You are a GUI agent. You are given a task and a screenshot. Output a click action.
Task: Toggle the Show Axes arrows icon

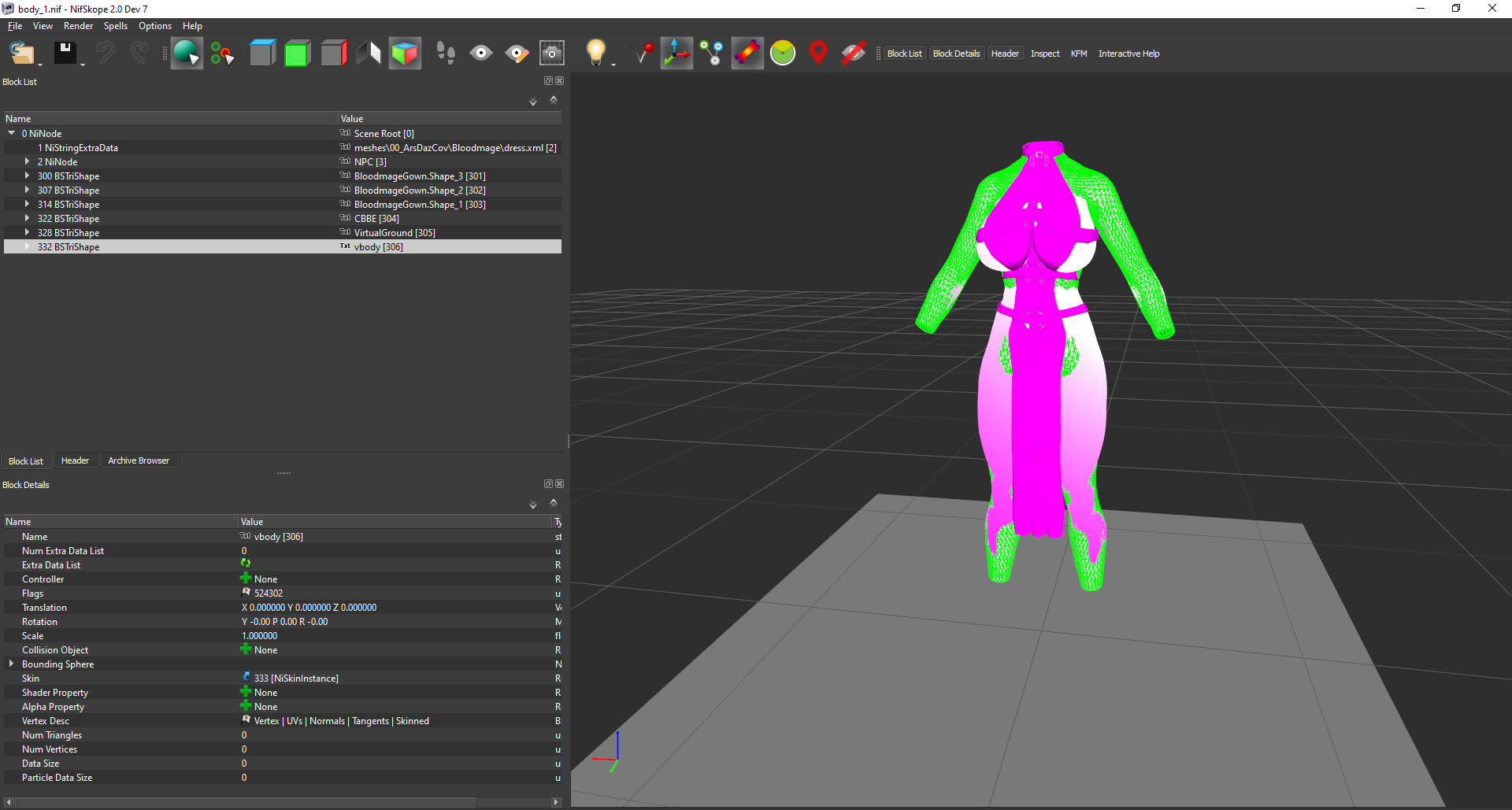pos(676,54)
